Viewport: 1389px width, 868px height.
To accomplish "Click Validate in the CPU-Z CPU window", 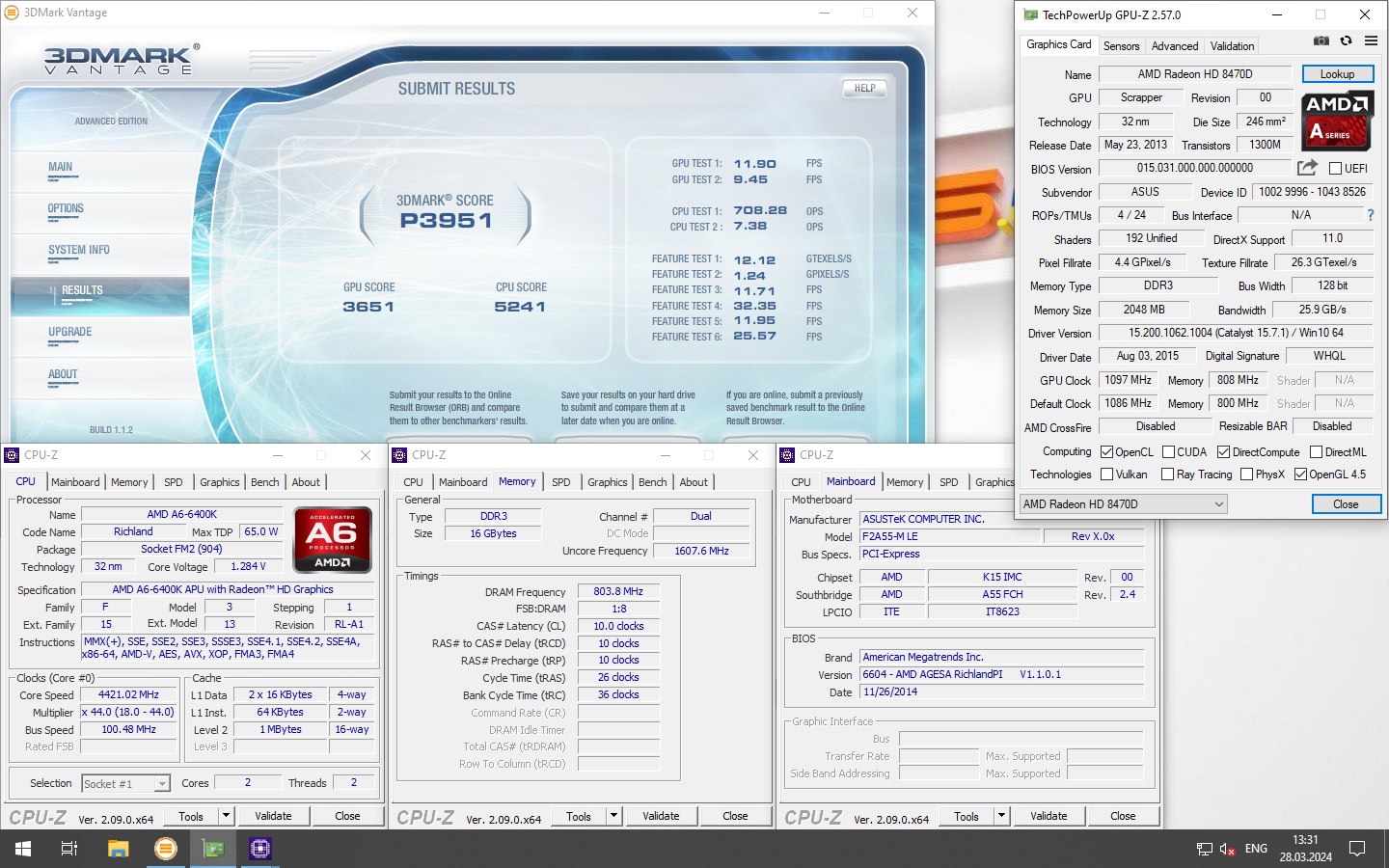I will click(273, 816).
